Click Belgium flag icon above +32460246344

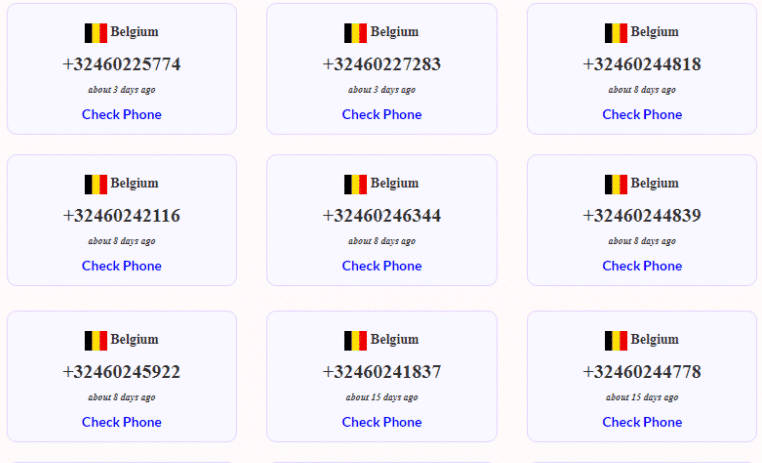(x=356, y=185)
